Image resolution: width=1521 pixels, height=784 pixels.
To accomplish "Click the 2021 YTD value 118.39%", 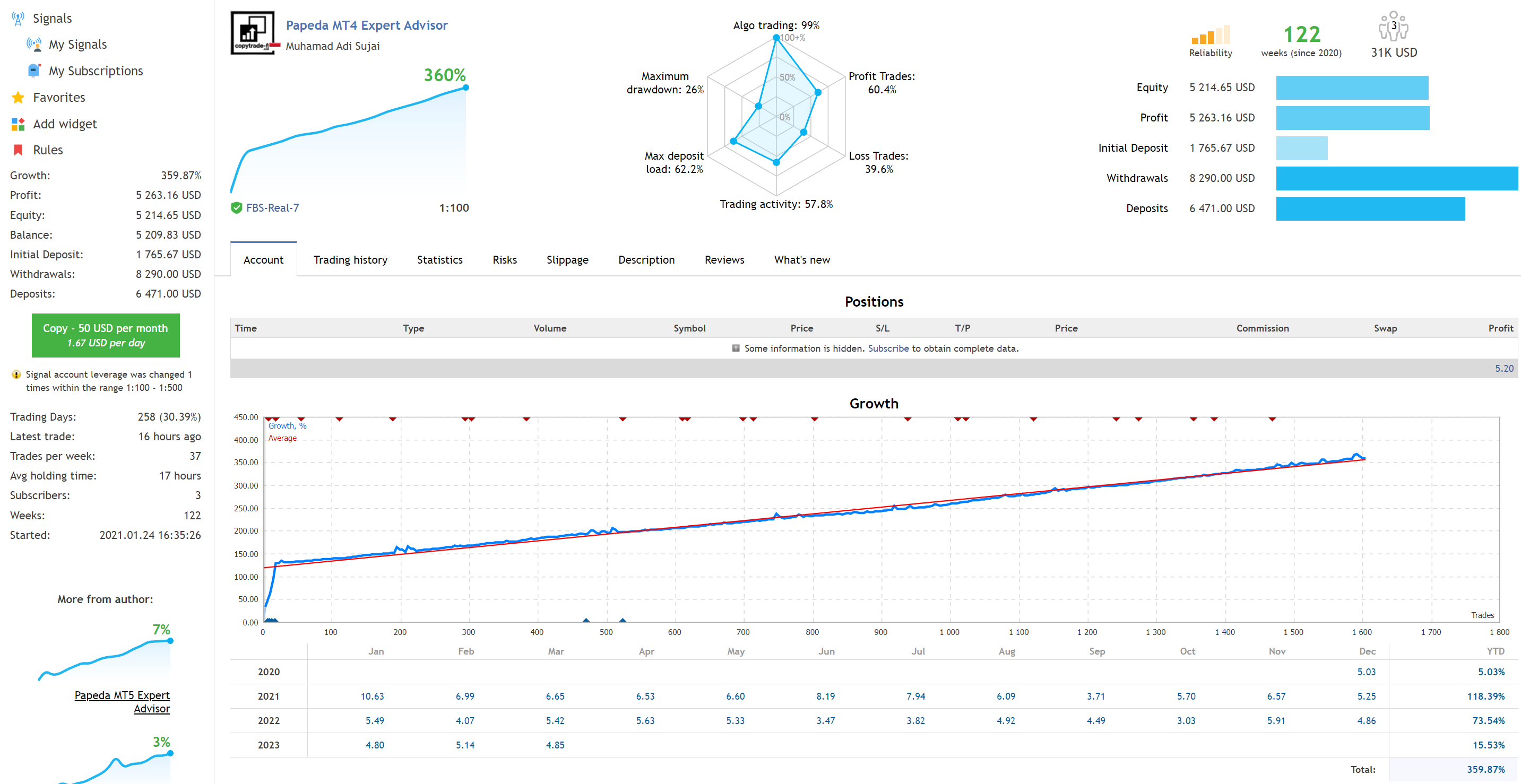I will click(x=1485, y=696).
